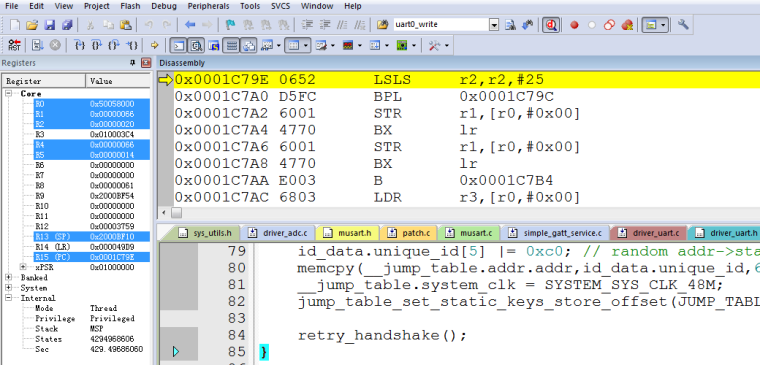Click the Value column header
Image resolution: width=760 pixels, height=365 pixels.
pyautogui.click(x=117, y=81)
